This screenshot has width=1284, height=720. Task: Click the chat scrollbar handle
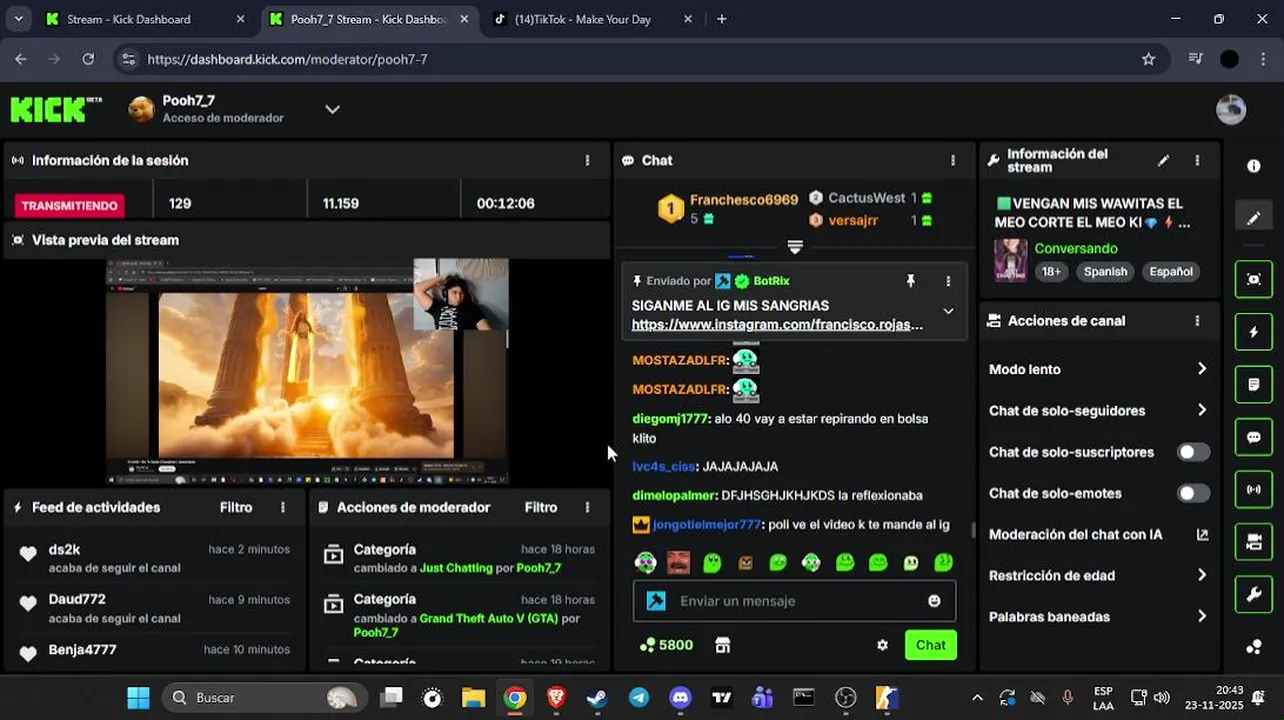pyautogui.click(x=973, y=530)
